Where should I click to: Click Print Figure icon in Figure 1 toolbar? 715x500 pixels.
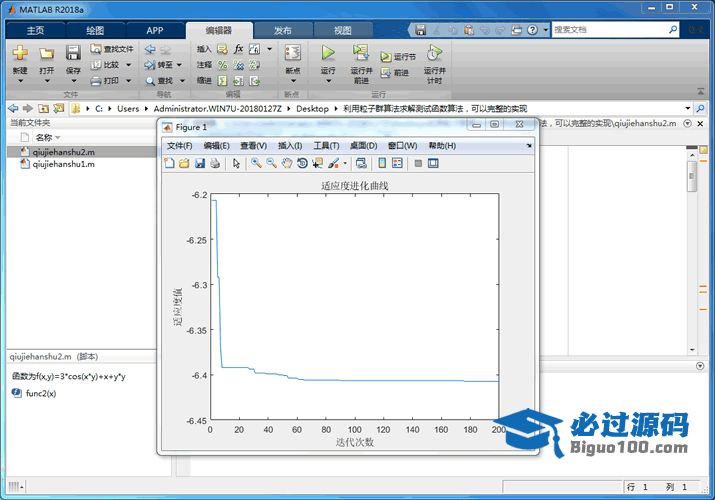pos(215,163)
